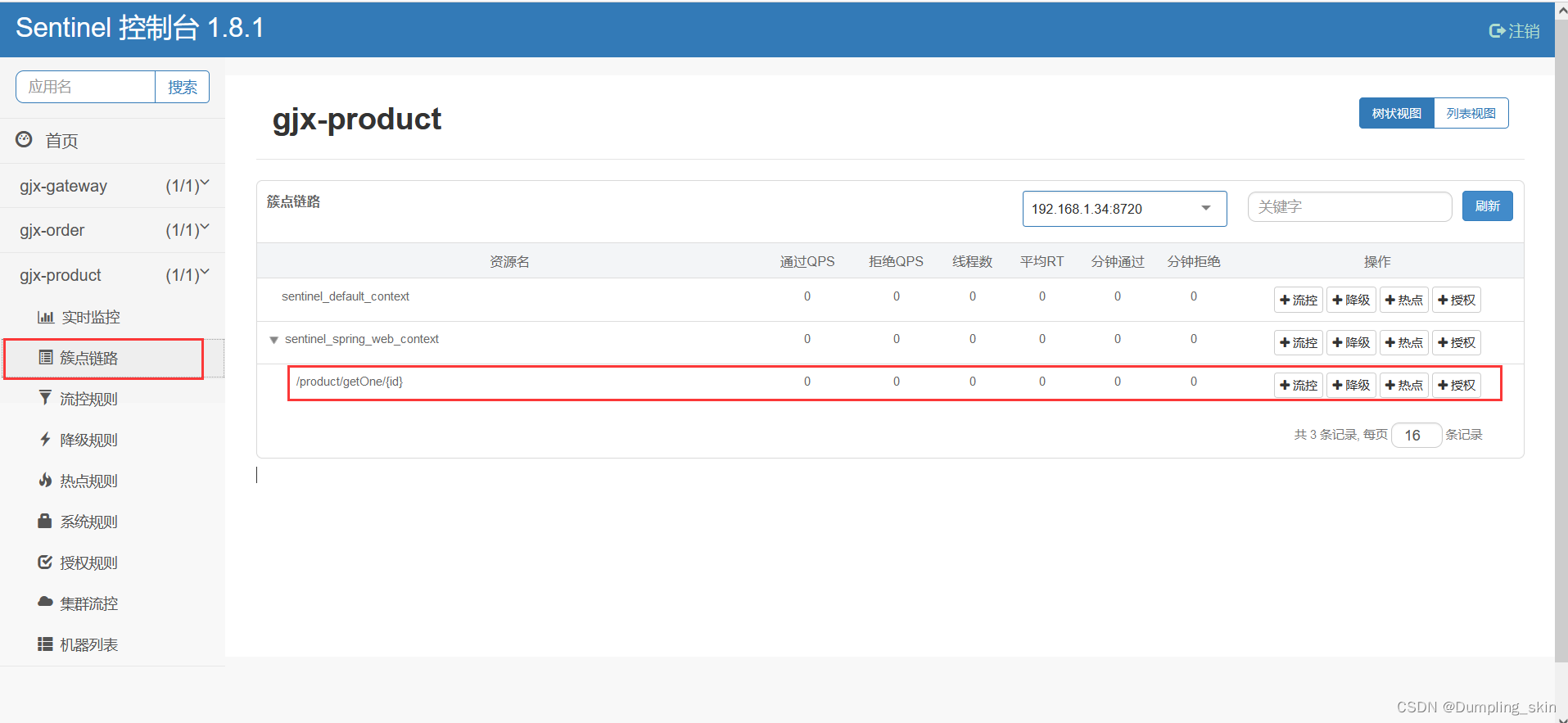Click the 簇点链路 list icon
1568x723 pixels.
point(46,358)
